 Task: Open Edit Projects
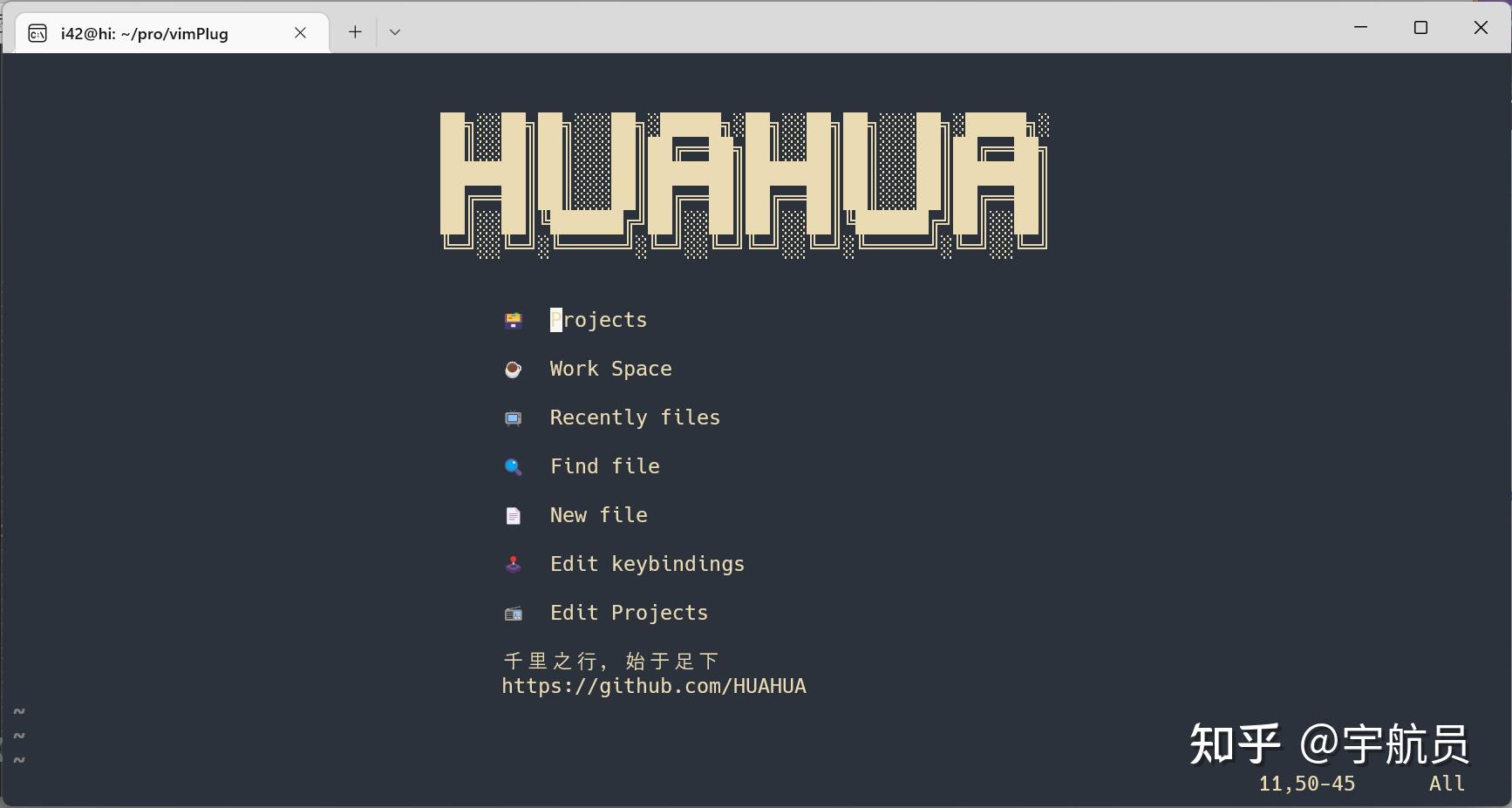[x=629, y=613]
